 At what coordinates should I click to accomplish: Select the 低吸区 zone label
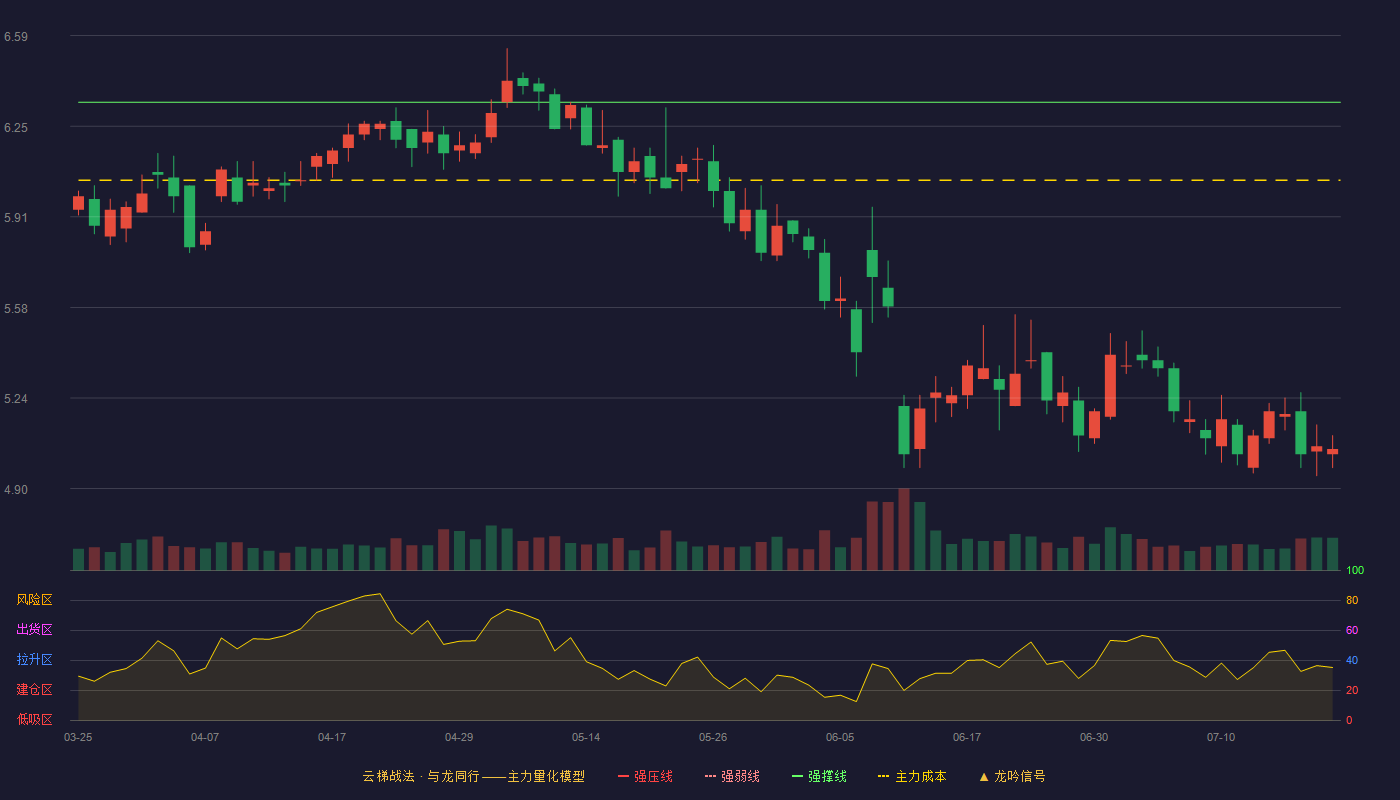click(x=34, y=720)
